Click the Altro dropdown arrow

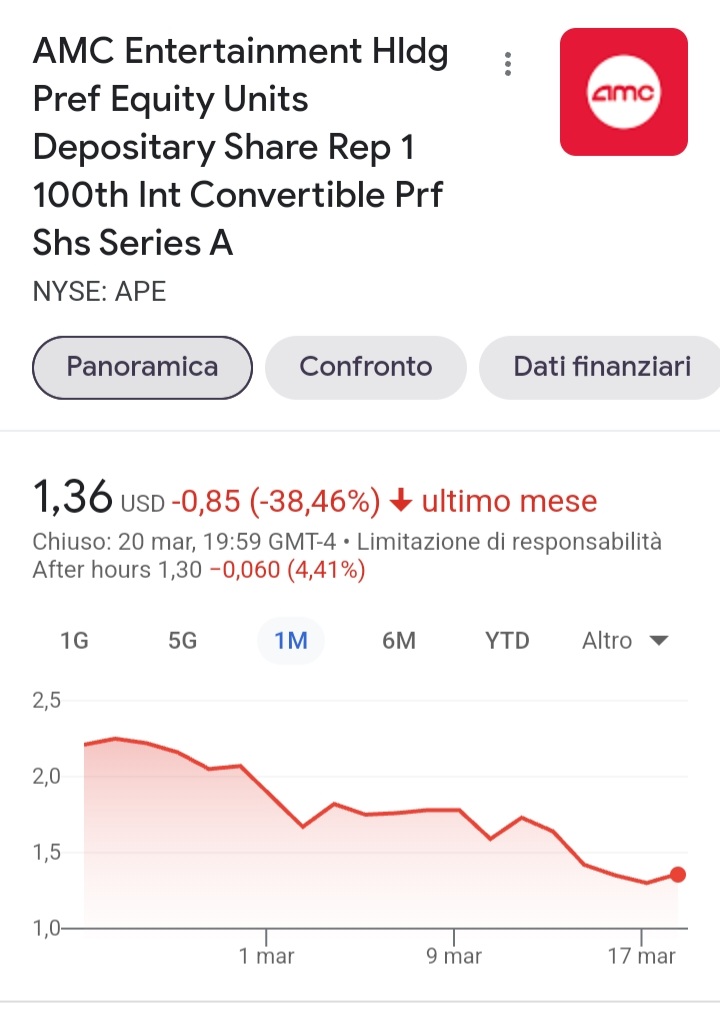click(659, 641)
